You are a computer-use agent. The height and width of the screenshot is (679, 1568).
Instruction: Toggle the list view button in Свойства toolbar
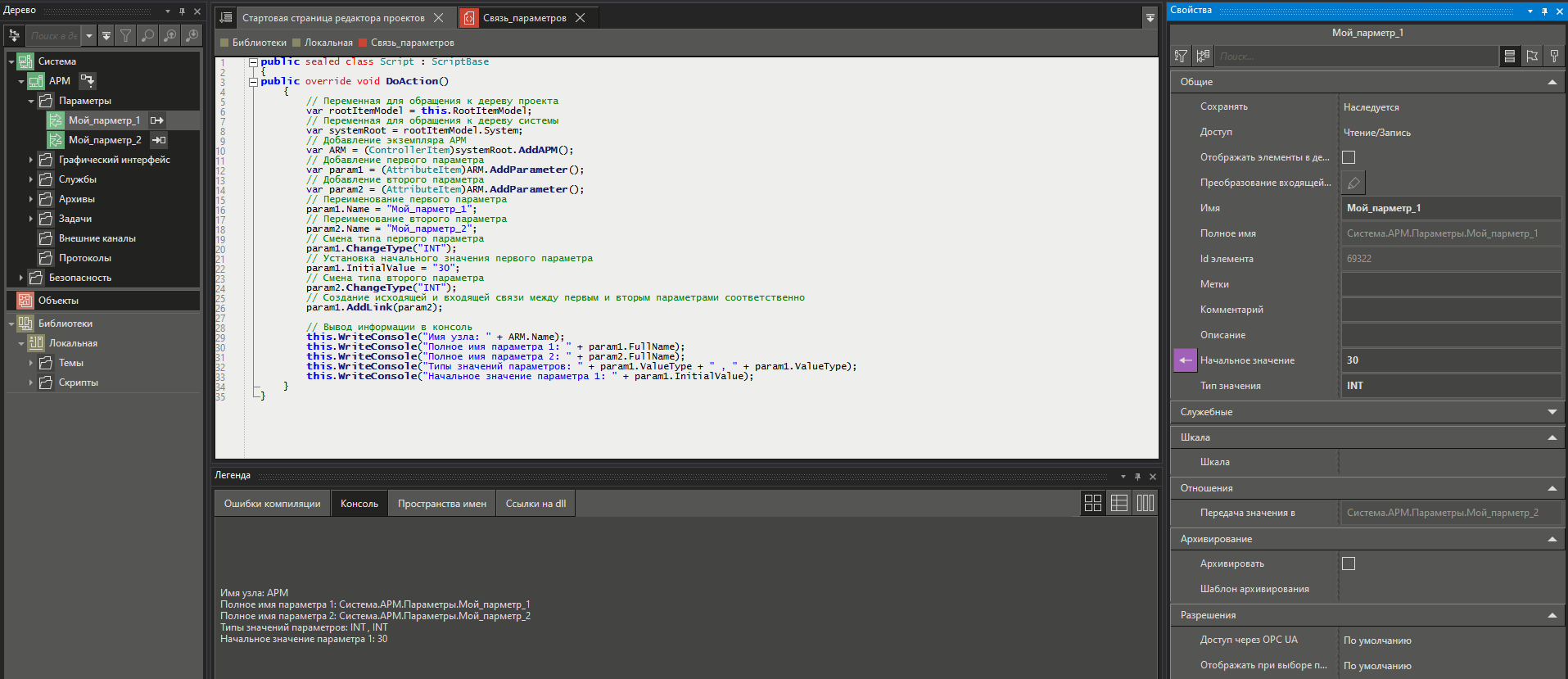click(x=1510, y=56)
